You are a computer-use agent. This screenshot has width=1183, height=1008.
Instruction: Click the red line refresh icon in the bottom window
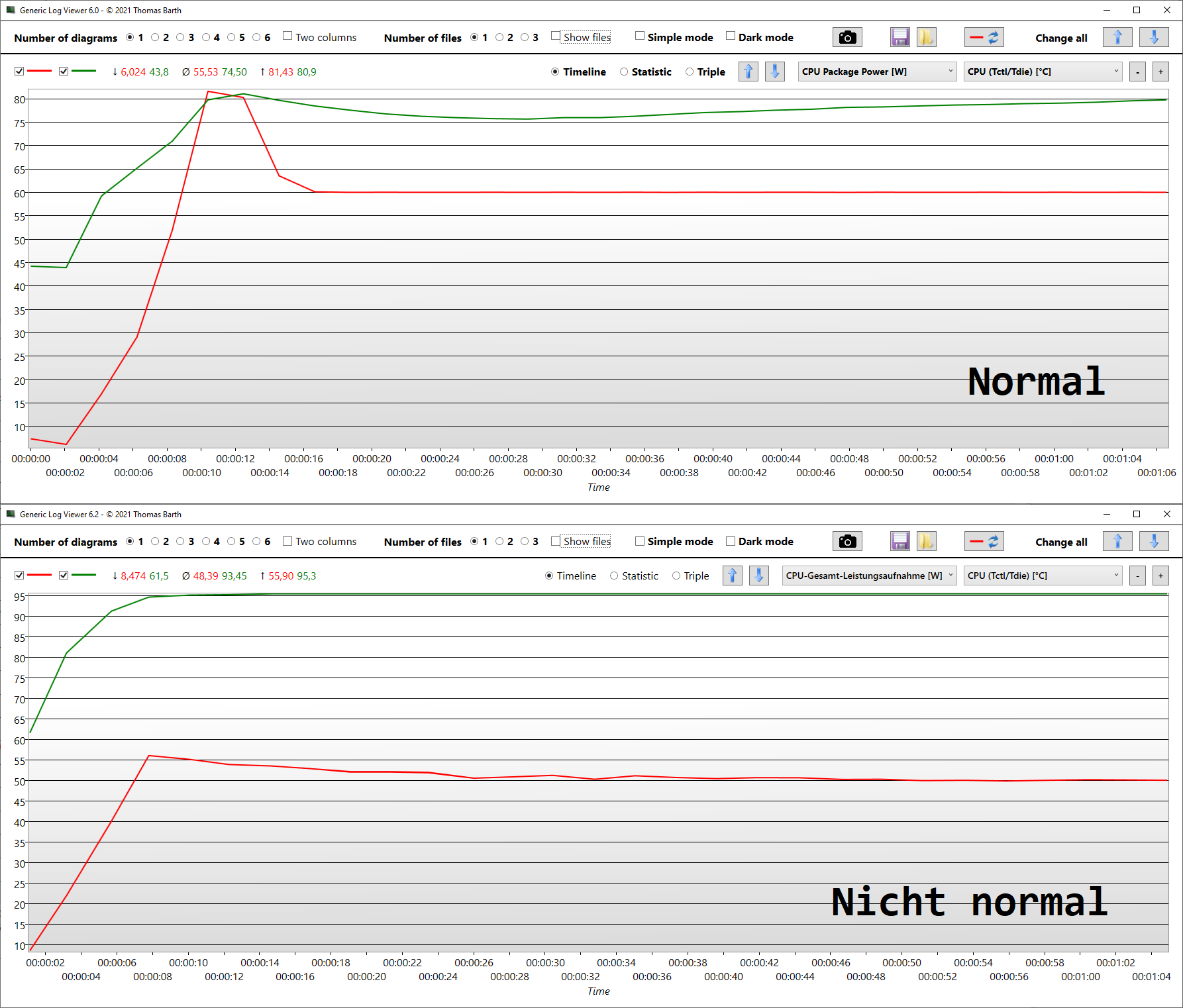click(x=984, y=542)
